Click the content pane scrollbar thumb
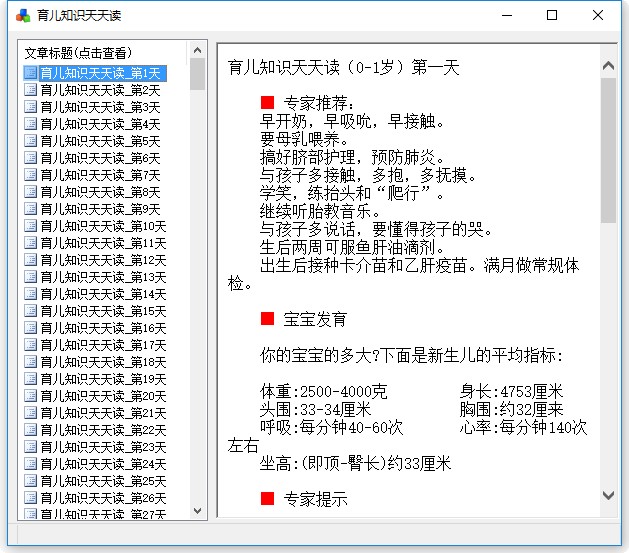Image resolution: width=629 pixels, height=553 pixels. 609,150
